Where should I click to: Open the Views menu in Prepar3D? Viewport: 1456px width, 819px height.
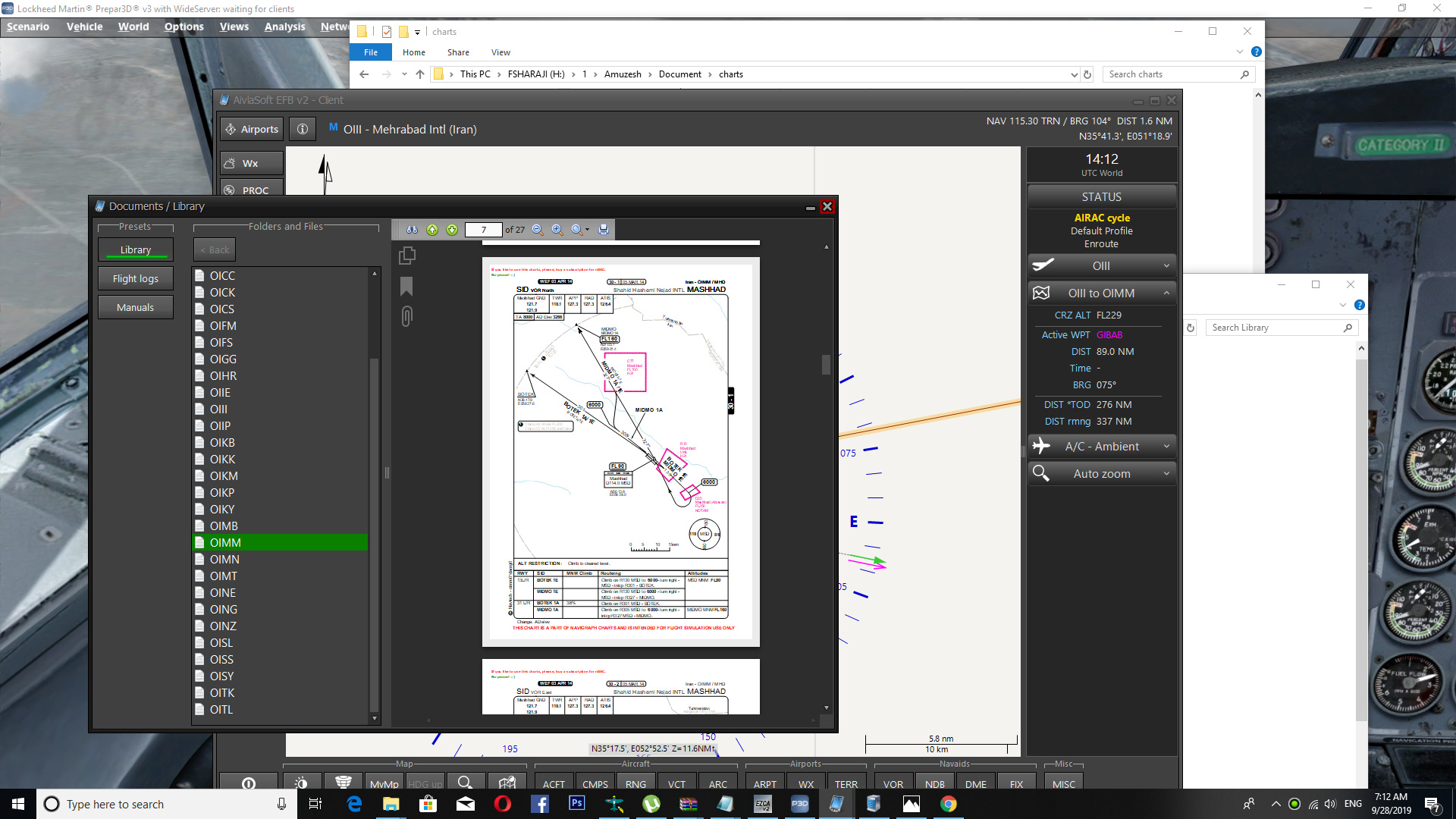[234, 27]
